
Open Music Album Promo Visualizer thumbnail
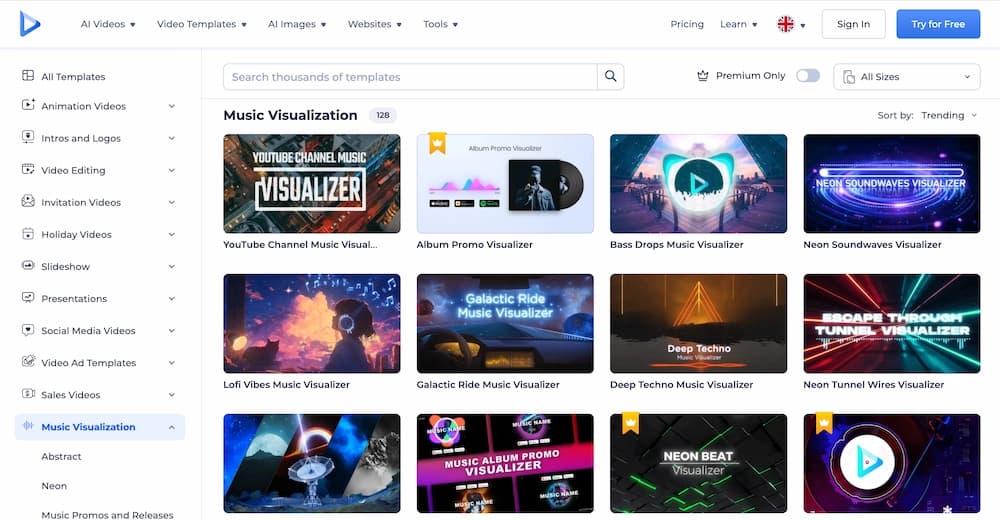(505, 464)
